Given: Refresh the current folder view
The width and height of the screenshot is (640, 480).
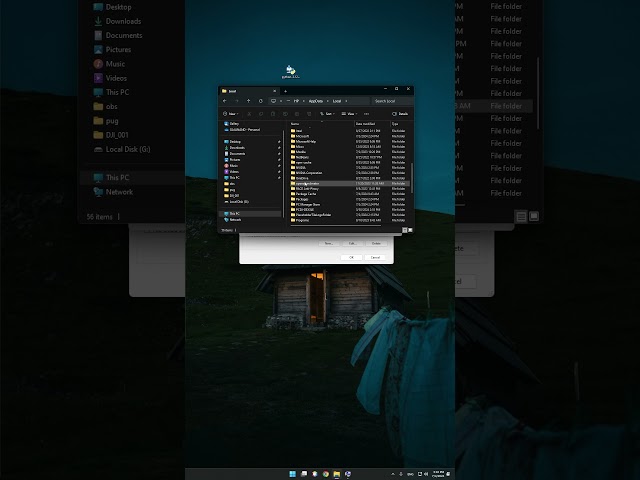Looking at the screenshot, I should click(x=260, y=101).
